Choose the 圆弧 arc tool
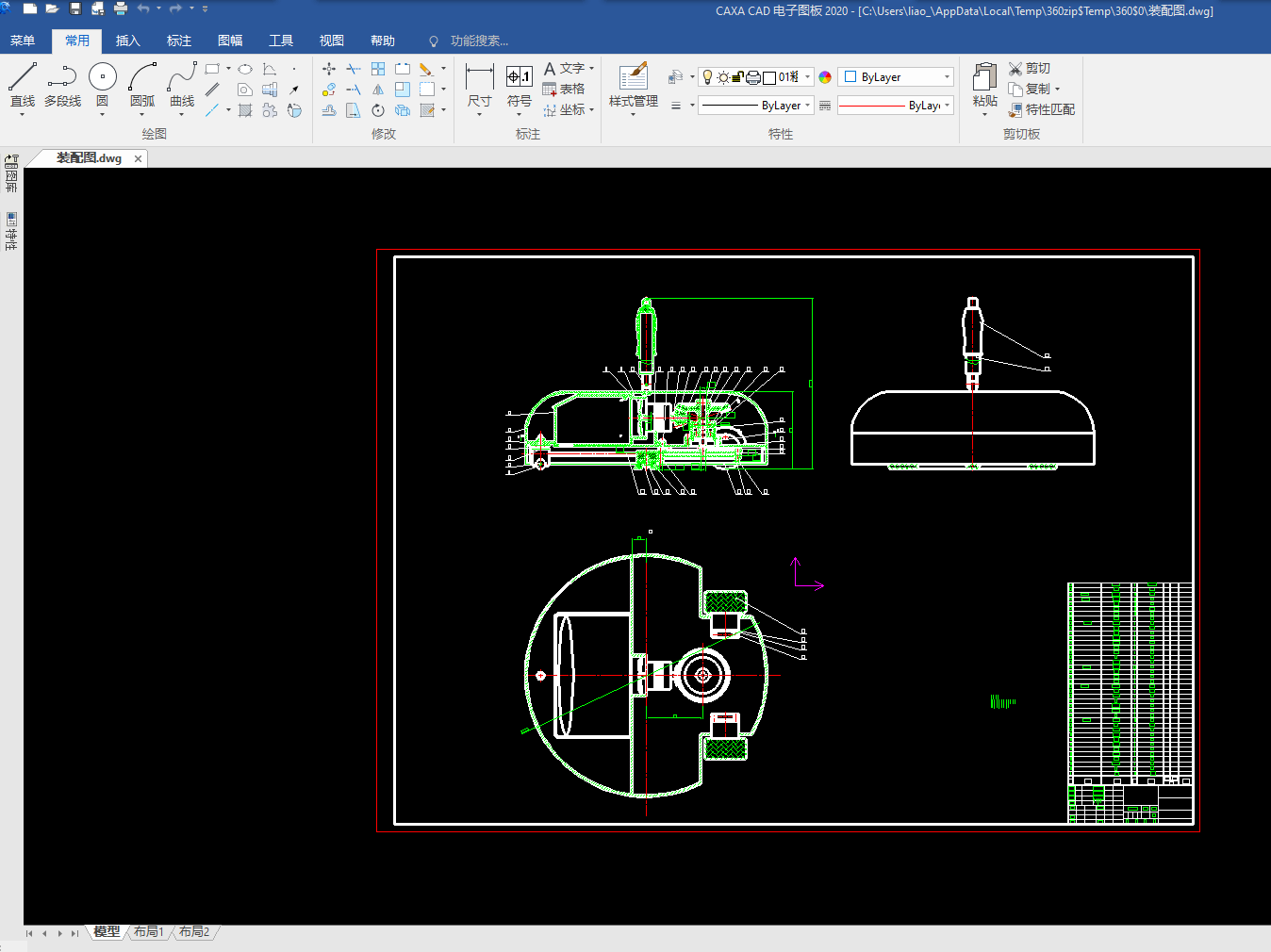The height and width of the screenshot is (952, 1271). pos(142,77)
